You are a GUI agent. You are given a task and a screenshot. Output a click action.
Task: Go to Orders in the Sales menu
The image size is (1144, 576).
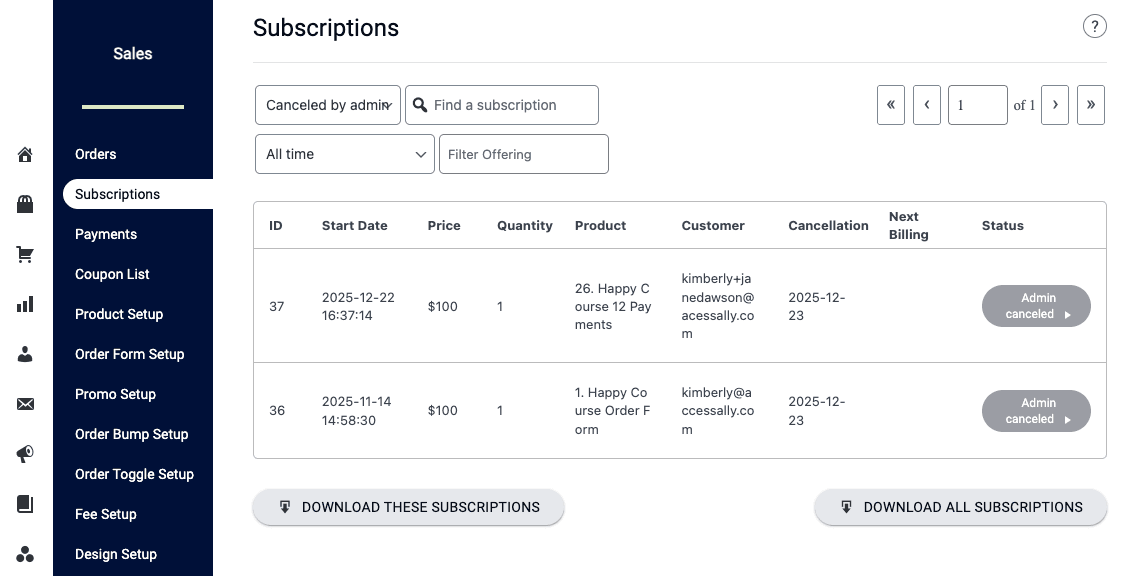[x=96, y=154]
